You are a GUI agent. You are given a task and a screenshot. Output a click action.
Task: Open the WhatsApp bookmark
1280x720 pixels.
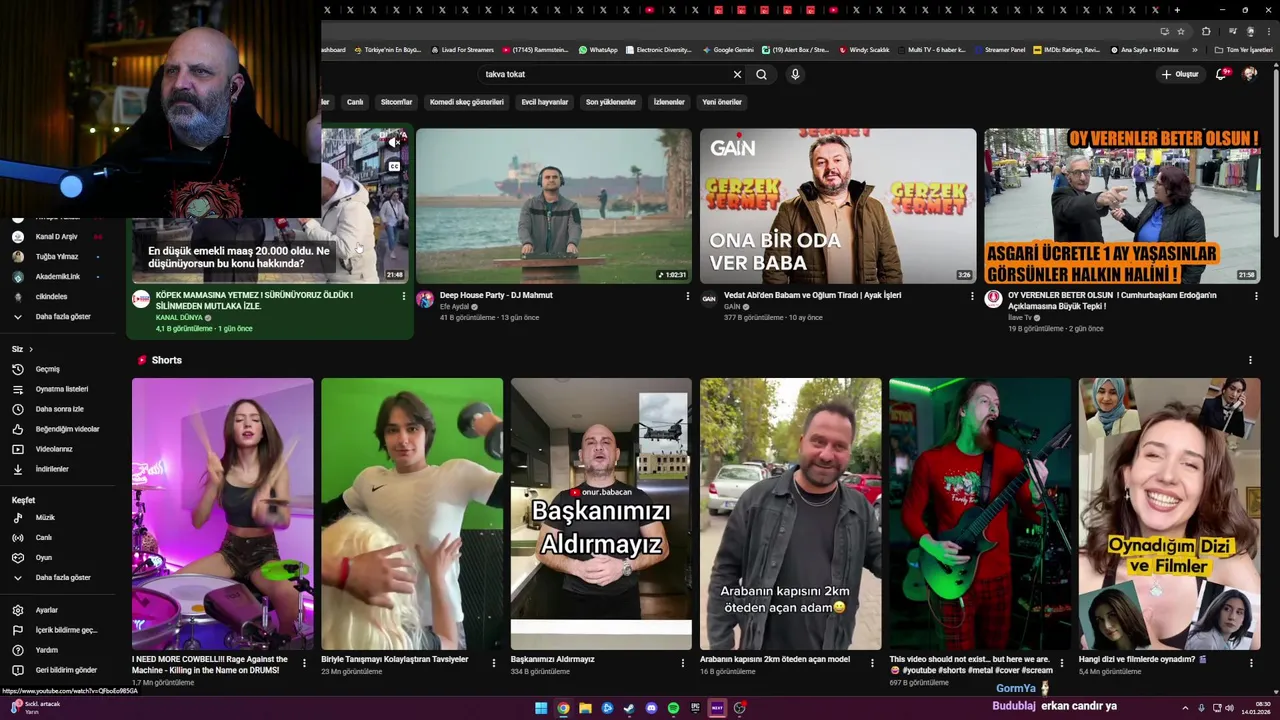tap(597, 49)
